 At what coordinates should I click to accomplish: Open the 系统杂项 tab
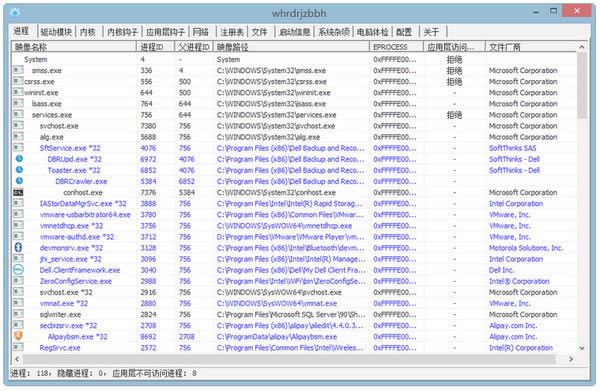(334, 32)
